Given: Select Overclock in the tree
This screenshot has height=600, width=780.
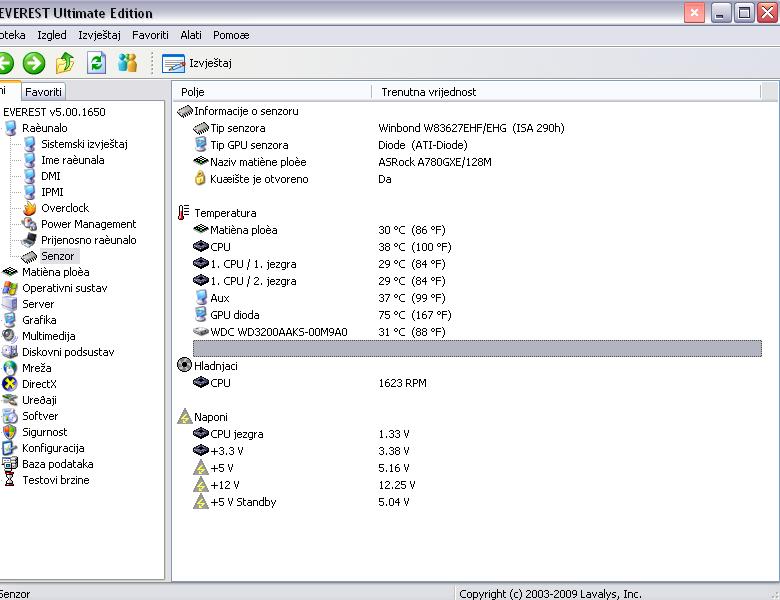Looking at the screenshot, I should coord(64,208).
